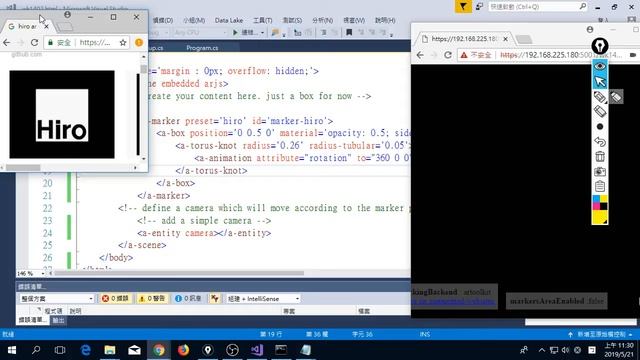Open Chrome from the taskbar
The height and width of the screenshot is (360, 640).
coord(159,350)
